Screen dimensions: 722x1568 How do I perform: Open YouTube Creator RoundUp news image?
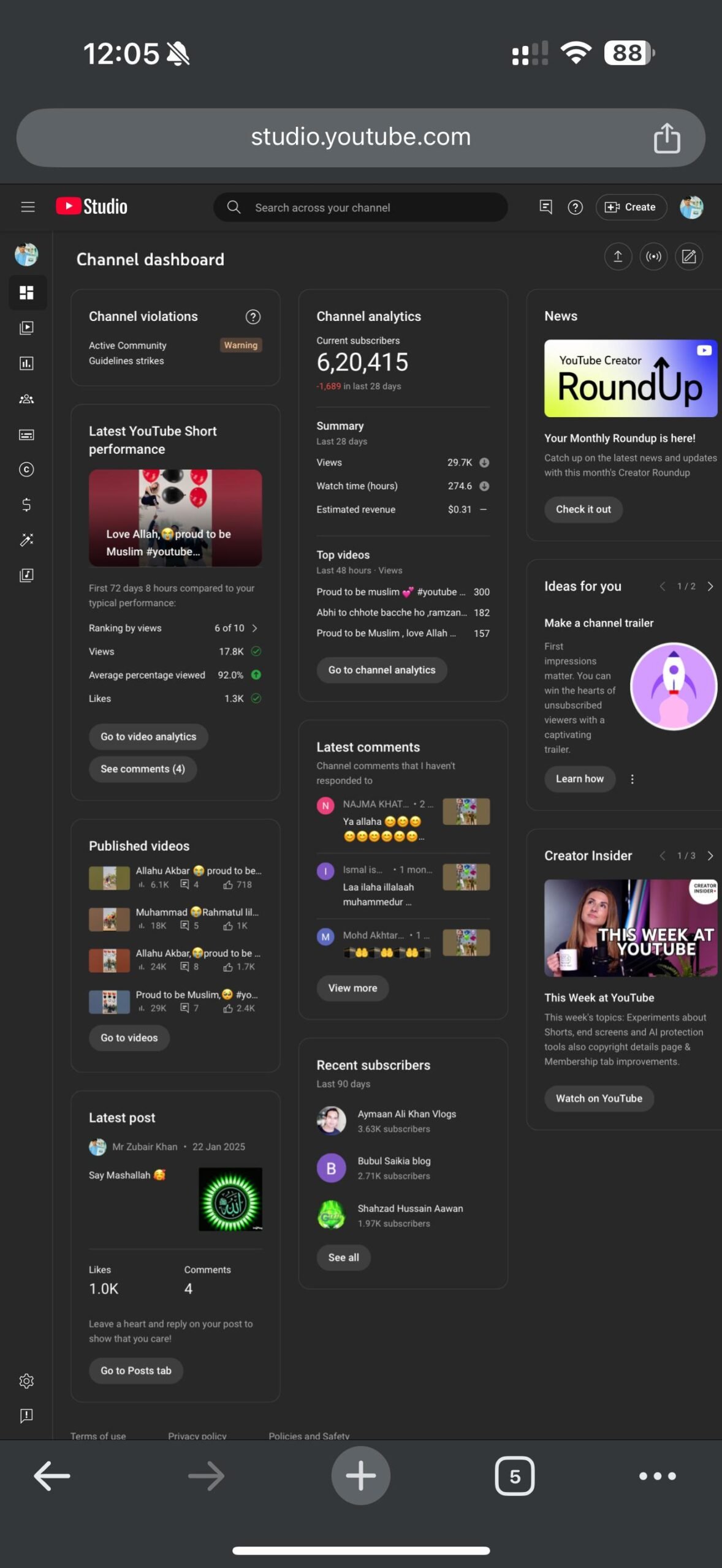(x=631, y=379)
